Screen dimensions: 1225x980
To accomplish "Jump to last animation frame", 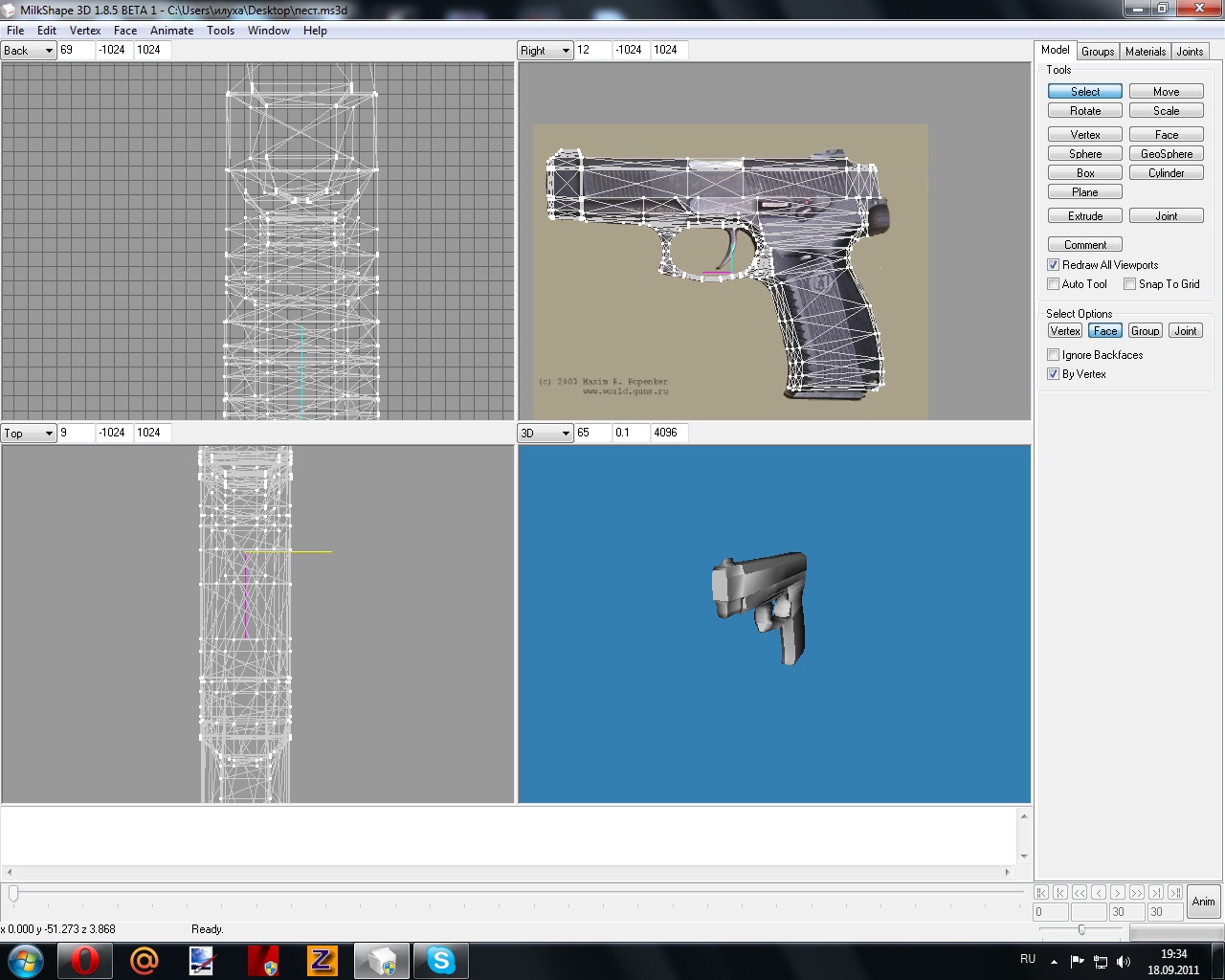I will click(1175, 892).
